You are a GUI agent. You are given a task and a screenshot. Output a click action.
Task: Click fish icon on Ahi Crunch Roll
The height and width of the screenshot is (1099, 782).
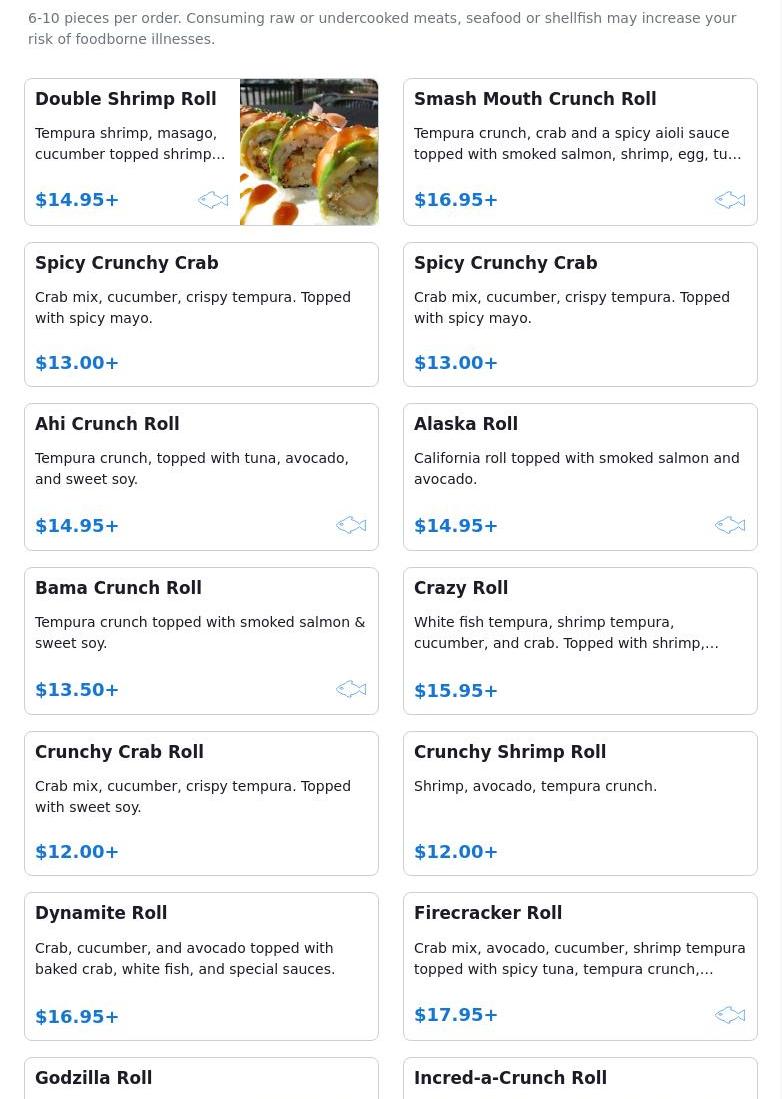[351, 525]
